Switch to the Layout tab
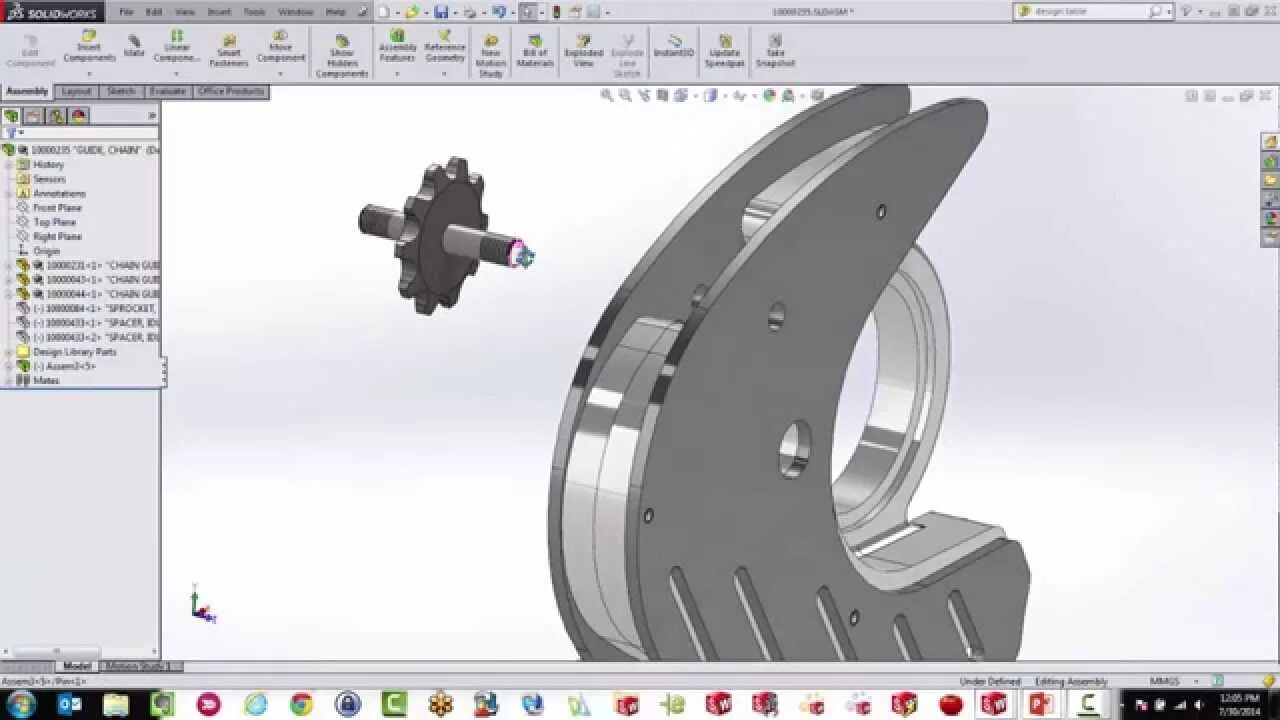 pyautogui.click(x=76, y=91)
